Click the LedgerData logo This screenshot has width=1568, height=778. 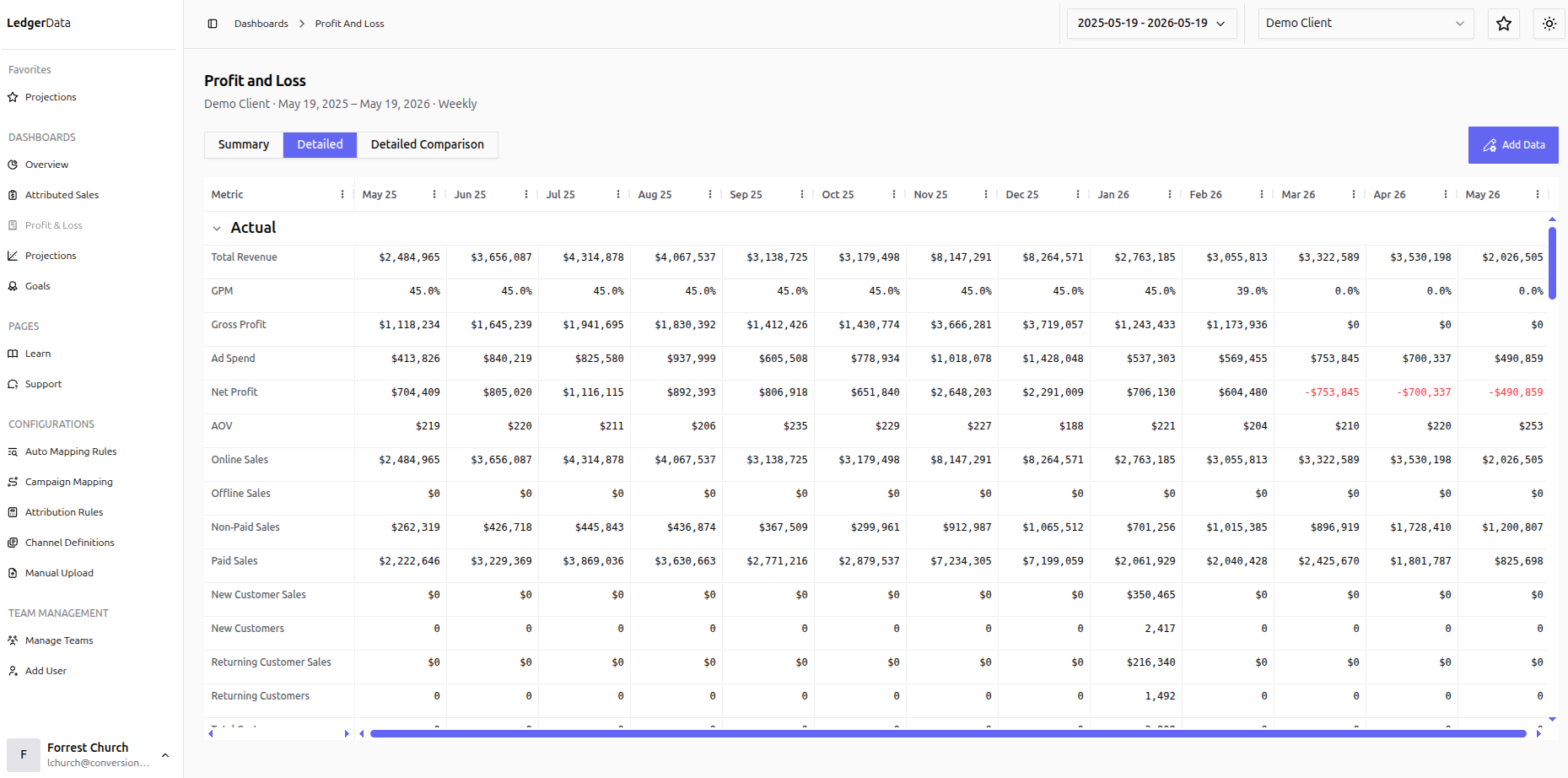[39, 23]
